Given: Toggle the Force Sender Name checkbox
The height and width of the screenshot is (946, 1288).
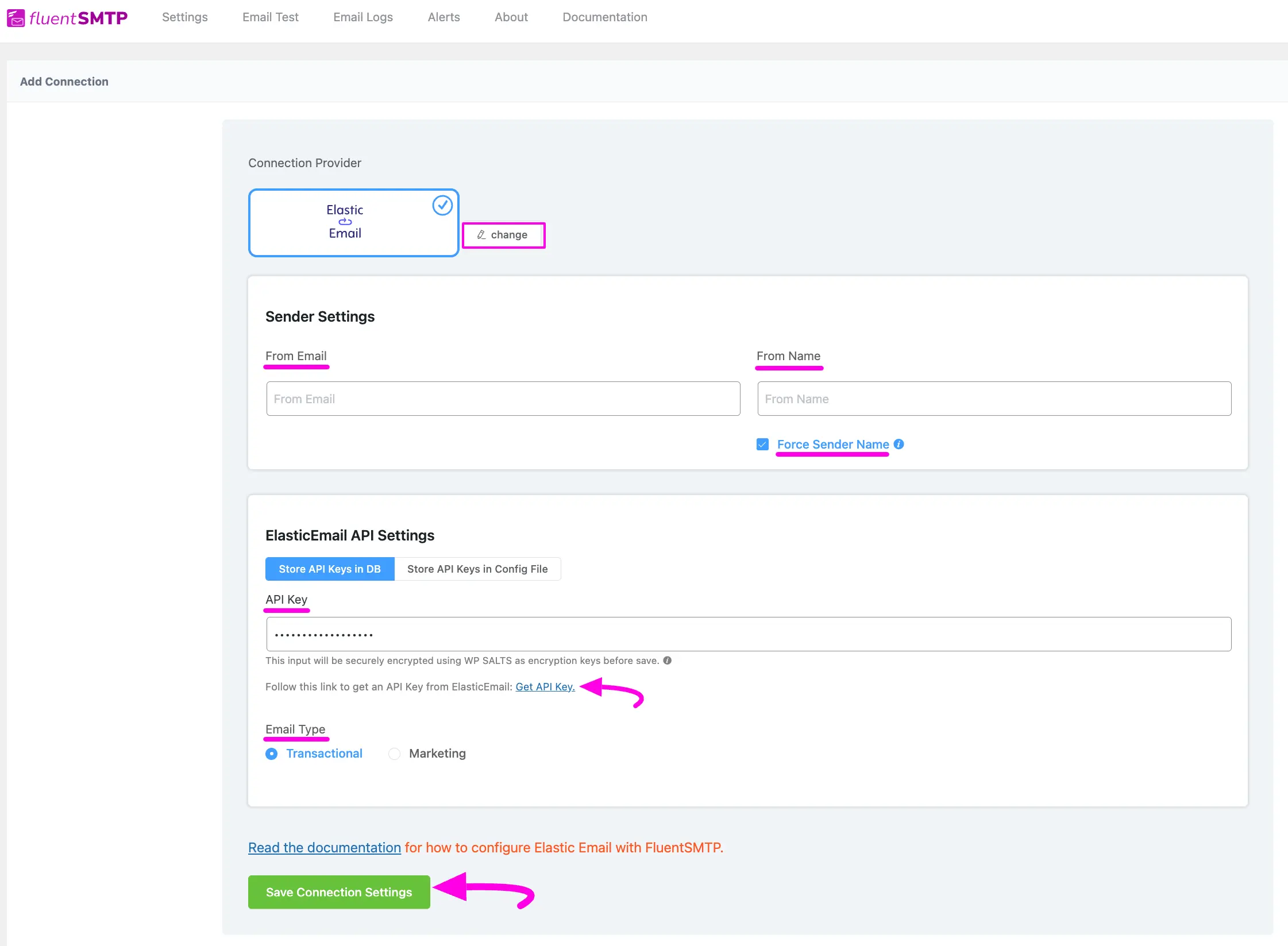Looking at the screenshot, I should tap(762, 445).
